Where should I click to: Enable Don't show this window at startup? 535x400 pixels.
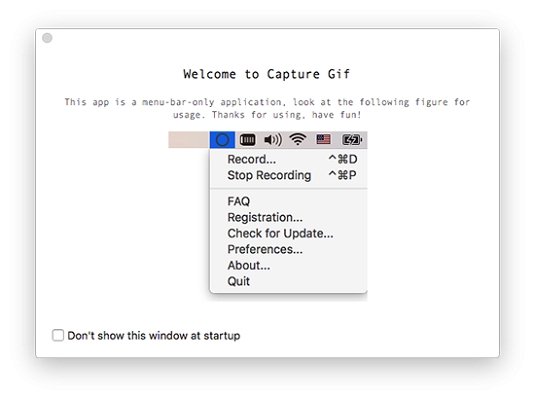[58, 335]
